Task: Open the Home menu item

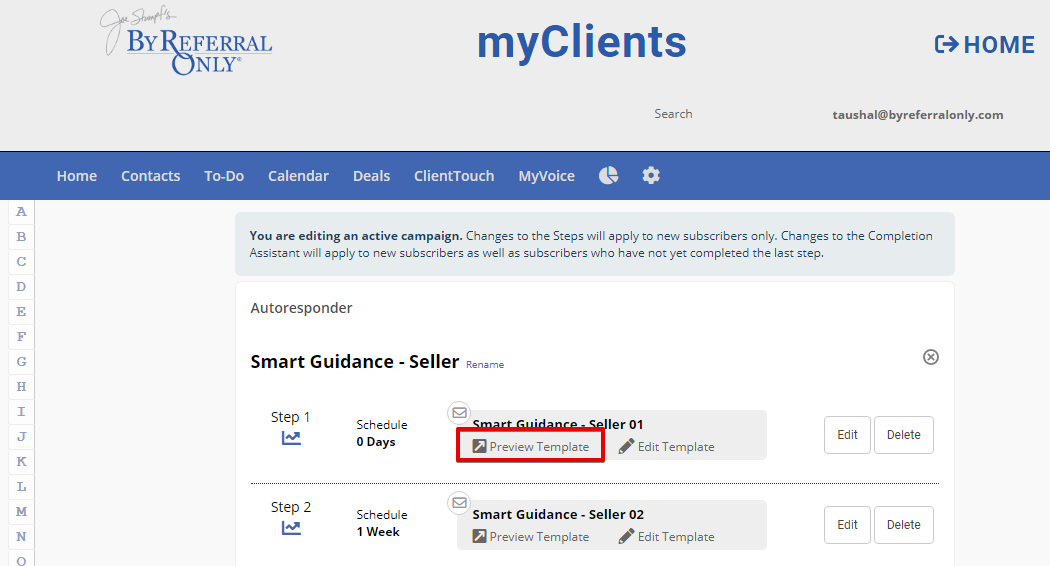Action: (x=77, y=175)
